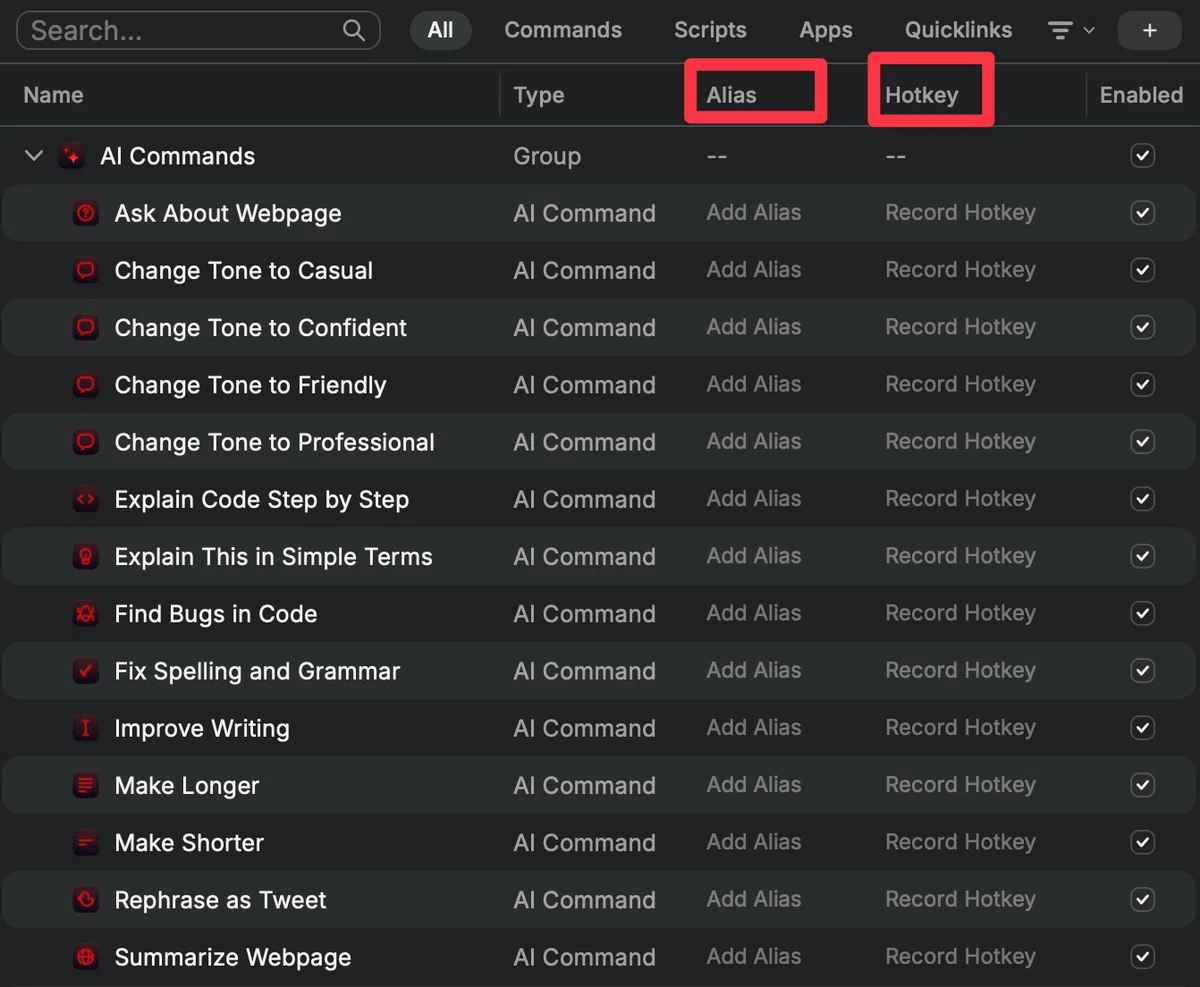This screenshot has height=987, width=1200.
Task: Click the Explain Code Step by Step icon
Action: pos(87,499)
